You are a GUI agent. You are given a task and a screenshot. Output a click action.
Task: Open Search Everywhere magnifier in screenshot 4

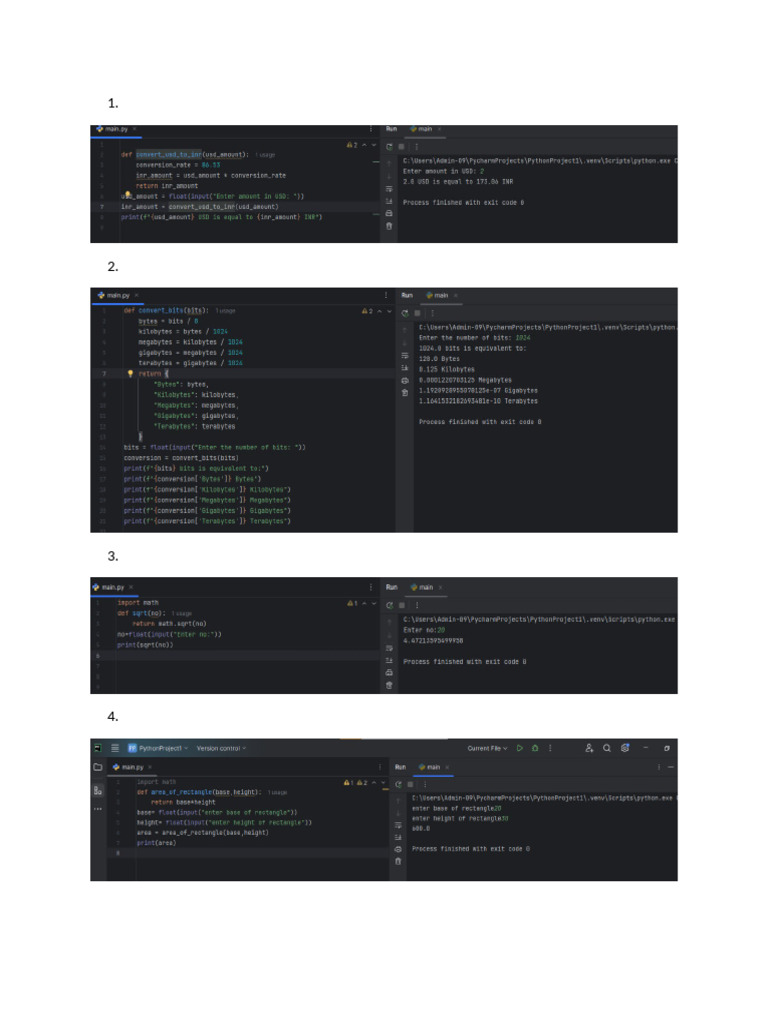[607, 748]
